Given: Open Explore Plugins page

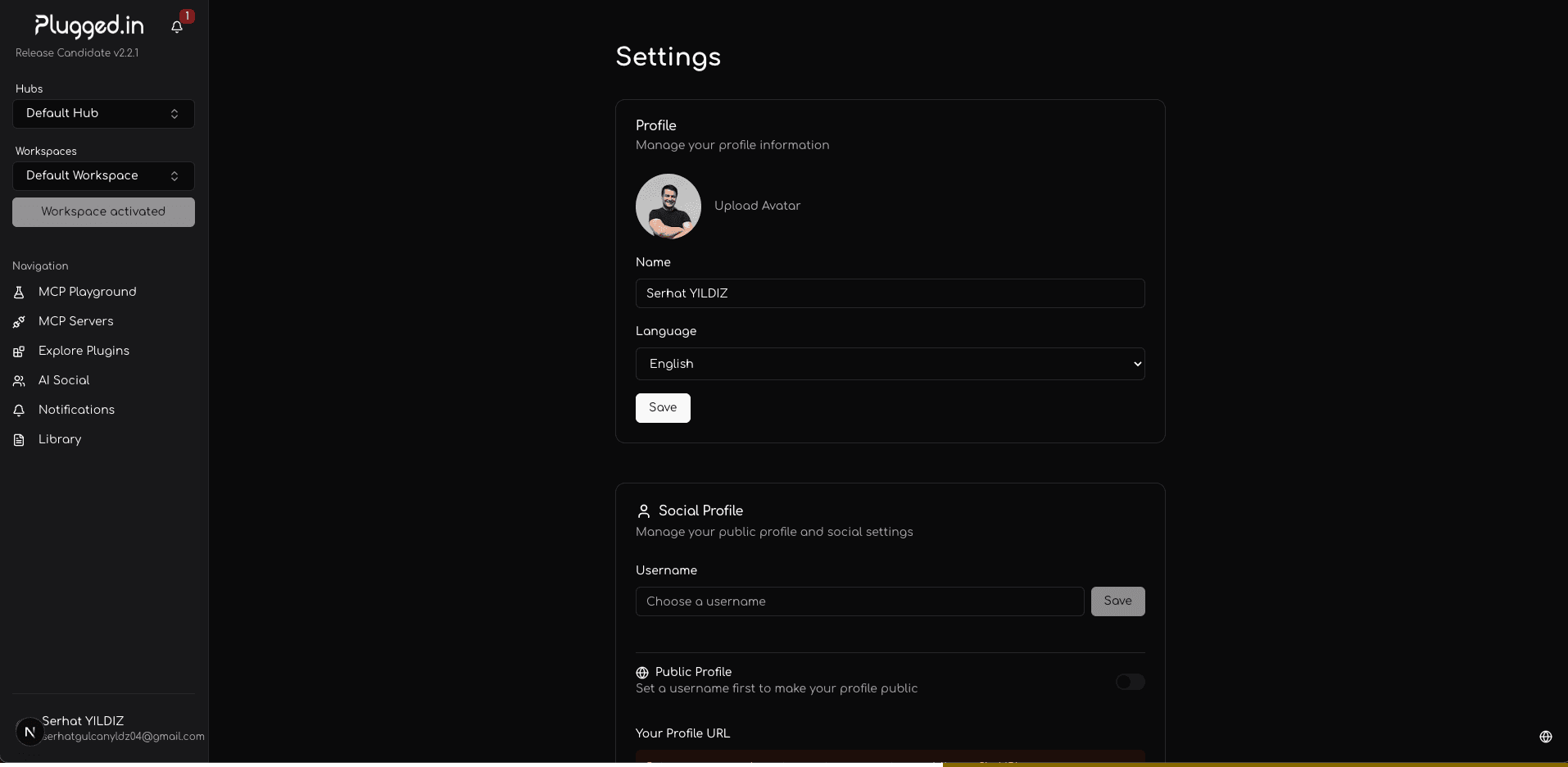Looking at the screenshot, I should pyautogui.click(x=84, y=351).
